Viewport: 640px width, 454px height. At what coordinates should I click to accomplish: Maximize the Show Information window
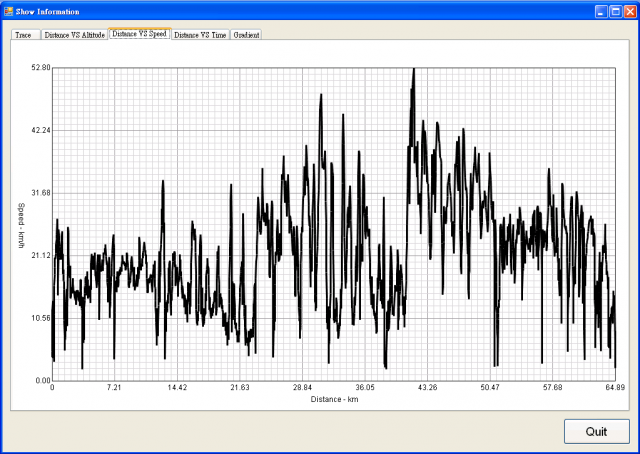616,11
